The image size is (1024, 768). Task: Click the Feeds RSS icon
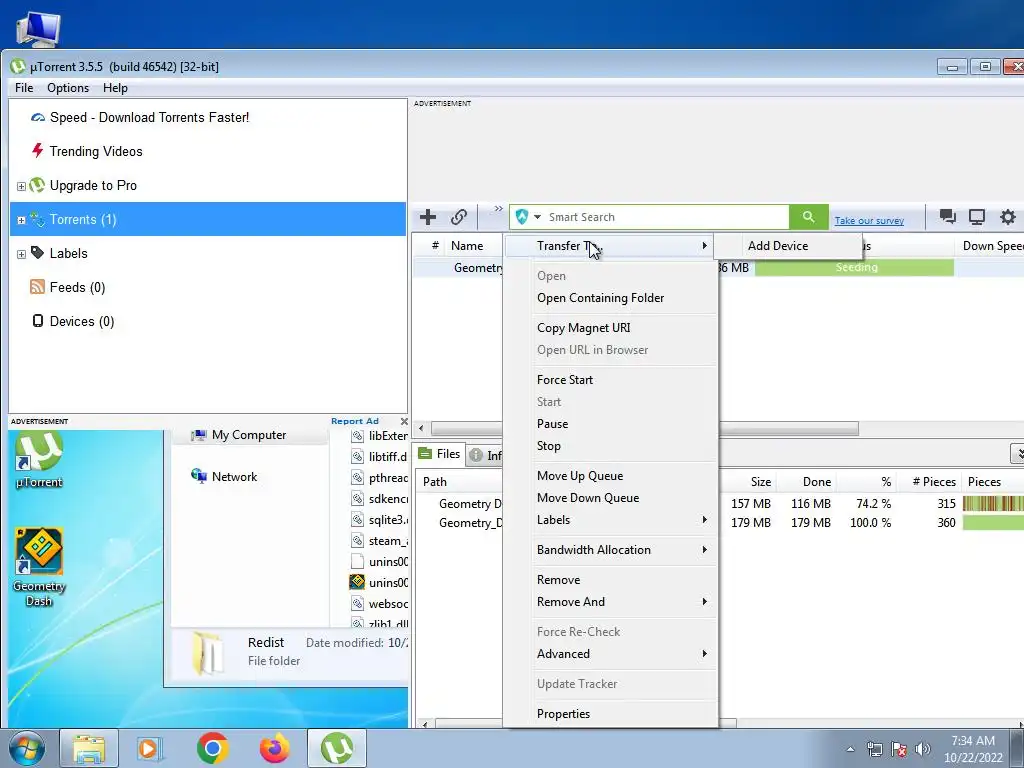click(x=38, y=287)
